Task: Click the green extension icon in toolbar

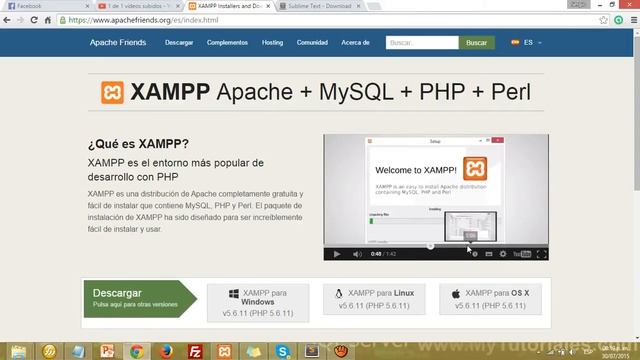Action: [619, 20]
